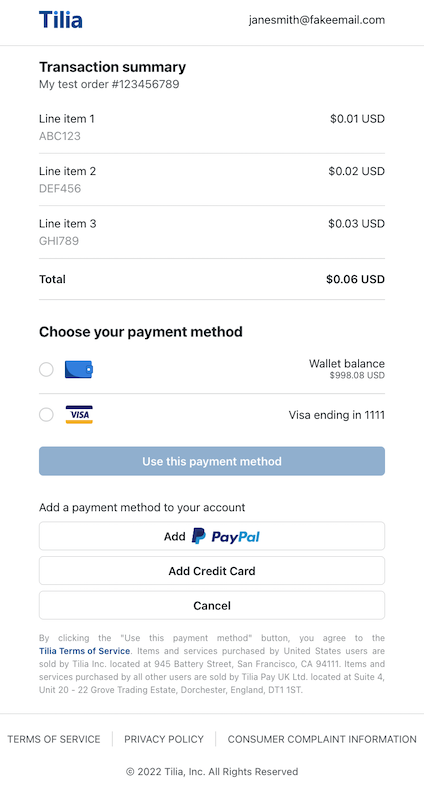
Task: Click the Visa ending in 1111 label
Action: click(x=337, y=415)
